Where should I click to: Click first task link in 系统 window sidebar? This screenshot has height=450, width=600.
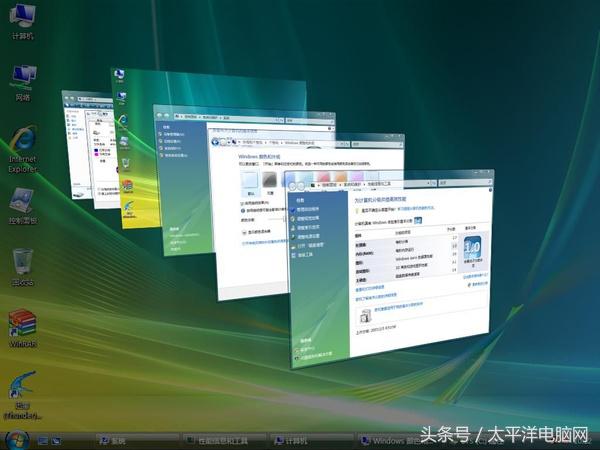point(172,134)
